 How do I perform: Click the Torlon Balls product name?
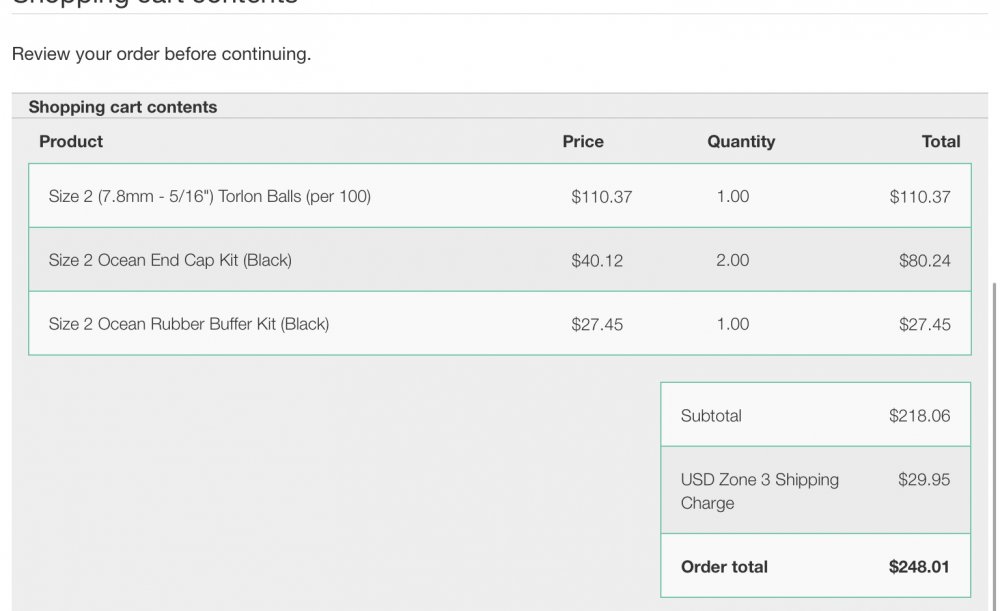point(209,196)
